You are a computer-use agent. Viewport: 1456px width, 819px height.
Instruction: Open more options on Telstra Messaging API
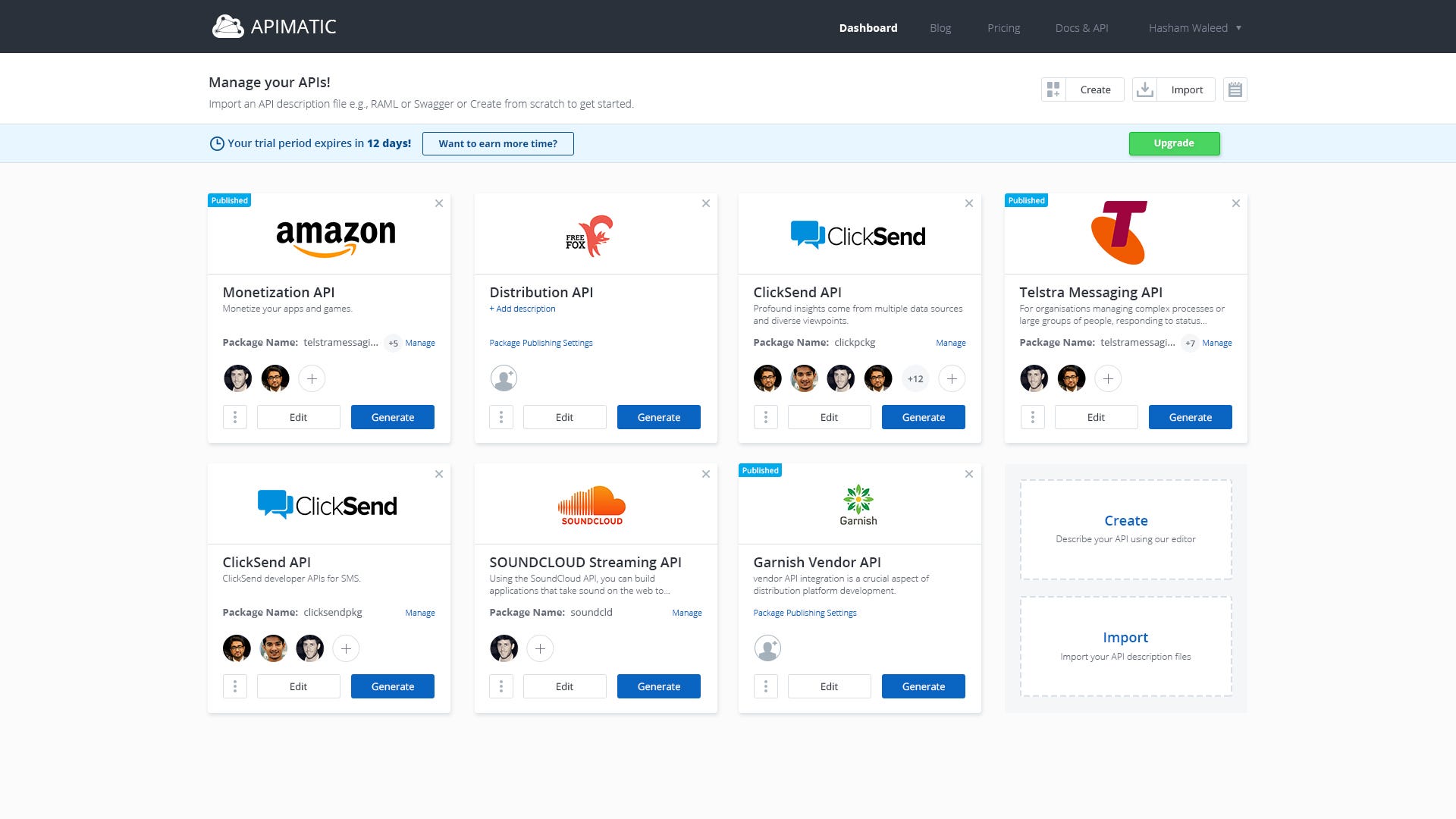pyautogui.click(x=1032, y=417)
